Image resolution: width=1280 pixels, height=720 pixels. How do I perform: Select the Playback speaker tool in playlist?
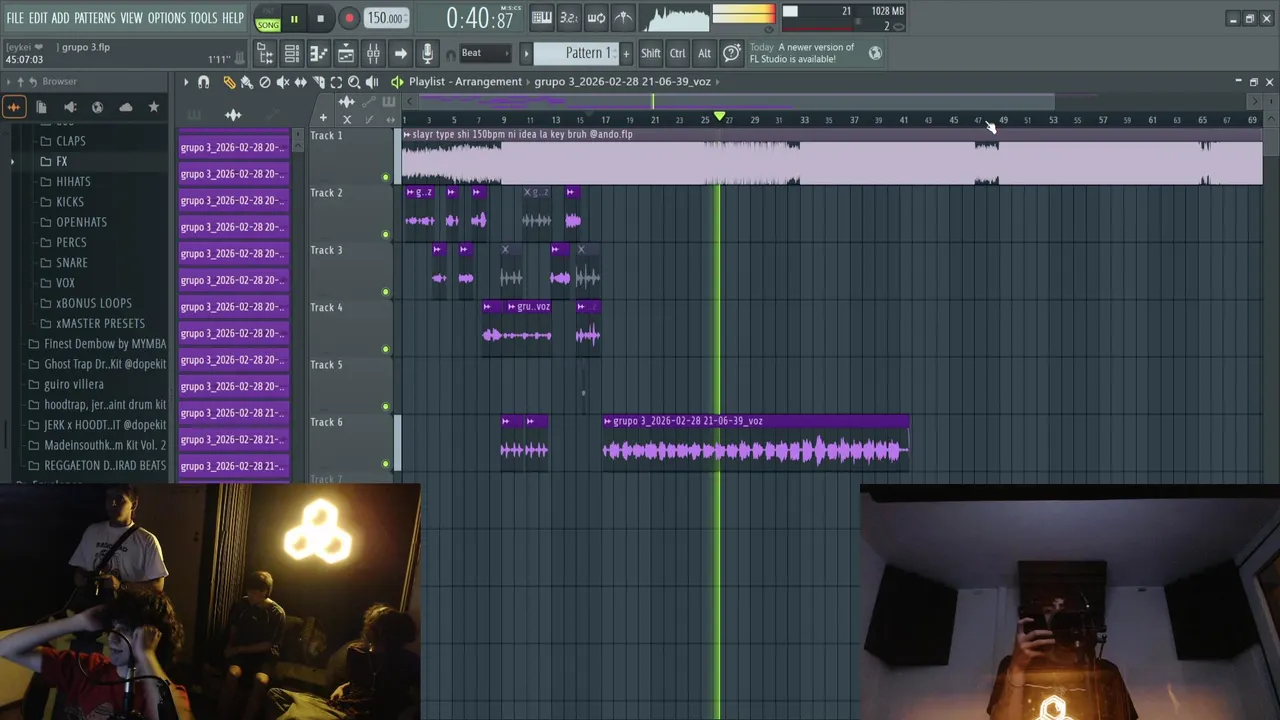(372, 82)
